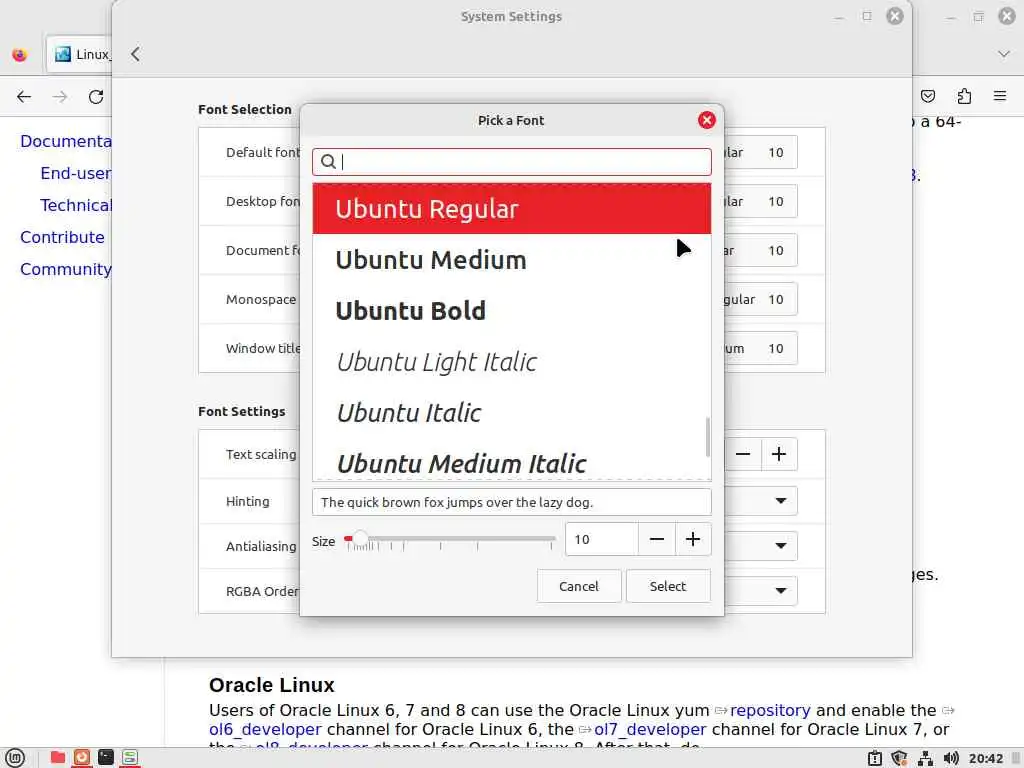Open file manager from taskbar
This screenshot has width=1024, height=768.
tap(57, 758)
